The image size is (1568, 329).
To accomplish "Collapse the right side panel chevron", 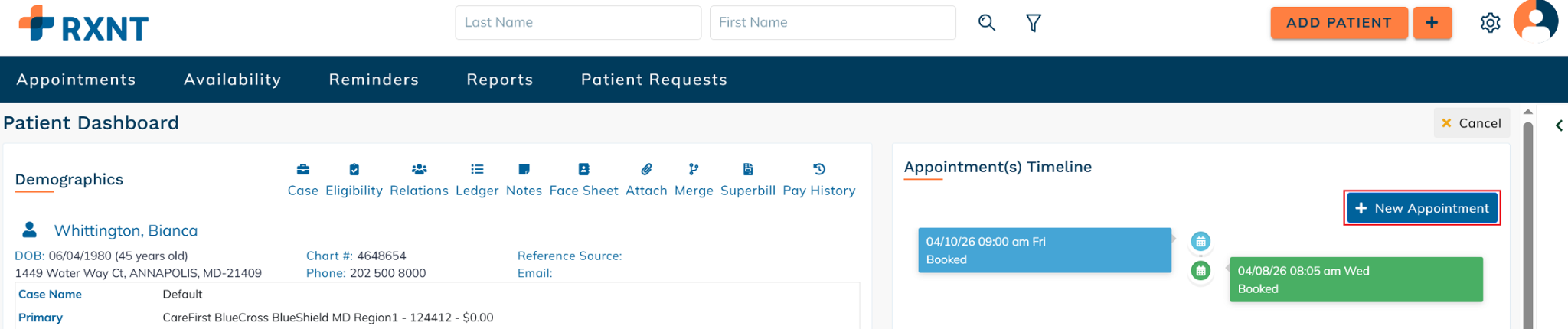I will coord(1559,125).
